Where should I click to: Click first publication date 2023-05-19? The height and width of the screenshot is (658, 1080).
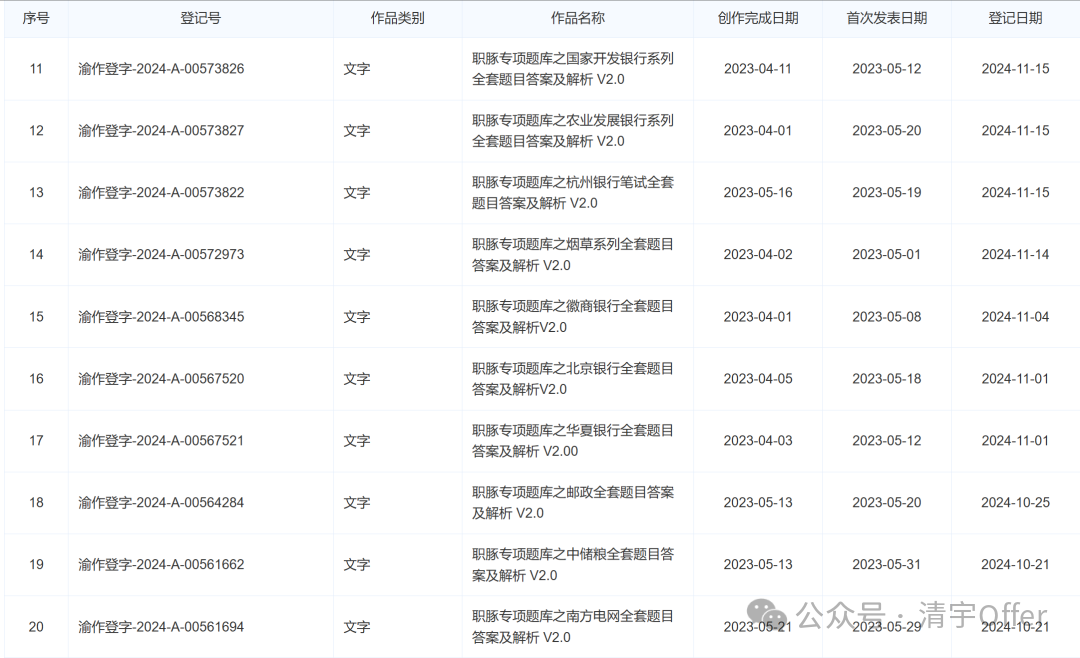tap(886, 193)
